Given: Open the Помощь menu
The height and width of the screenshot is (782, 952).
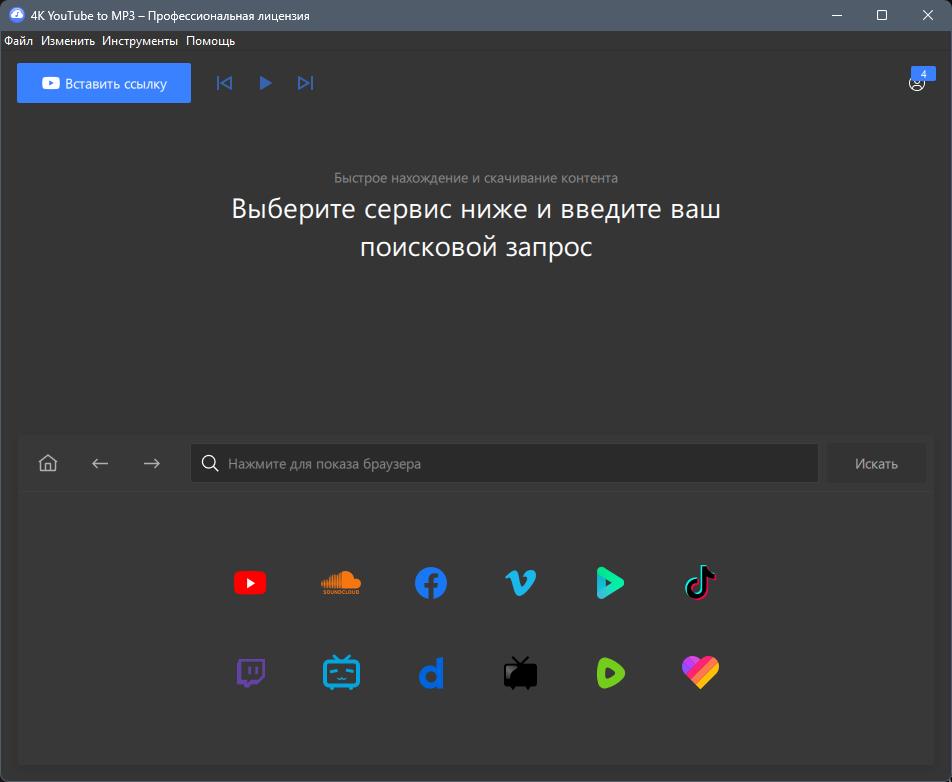Looking at the screenshot, I should 211,41.
